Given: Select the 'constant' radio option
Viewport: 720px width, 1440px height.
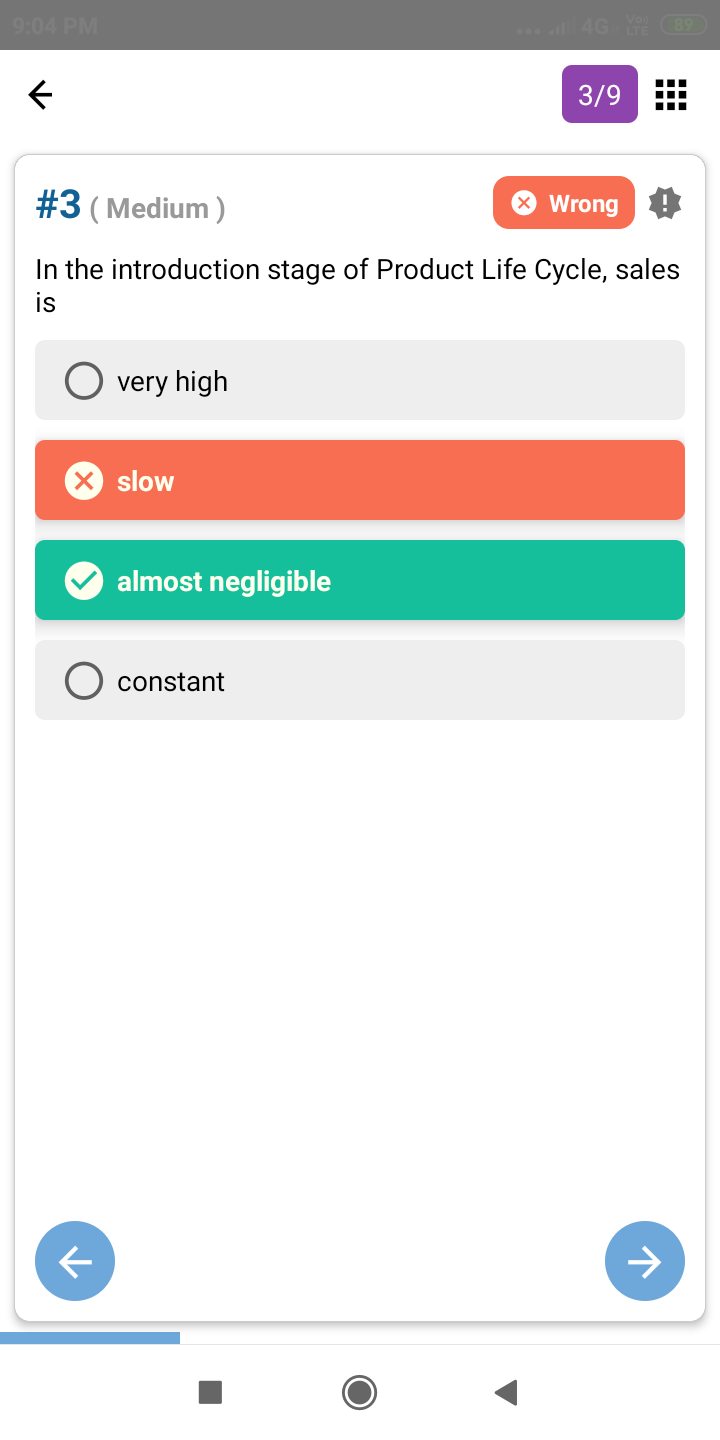Looking at the screenshot, I should click(84, 681).
